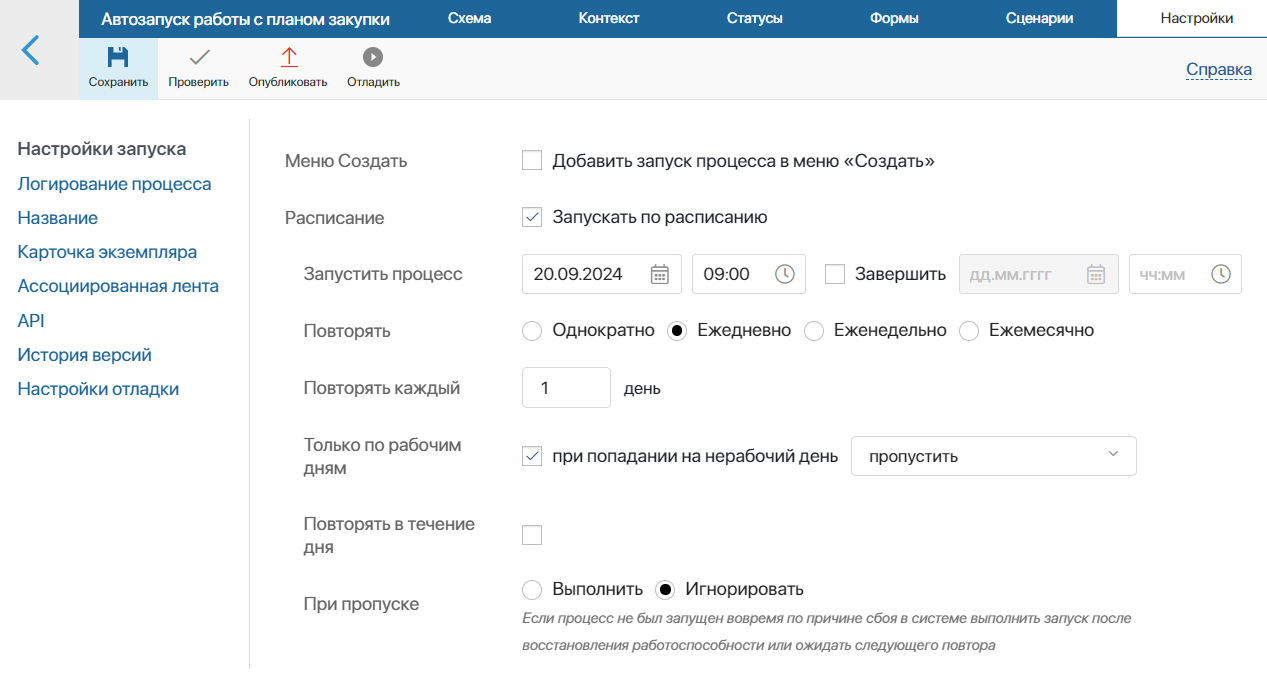Expand the пропустить dropdown

pyautogui.click(x=993, y=456)
